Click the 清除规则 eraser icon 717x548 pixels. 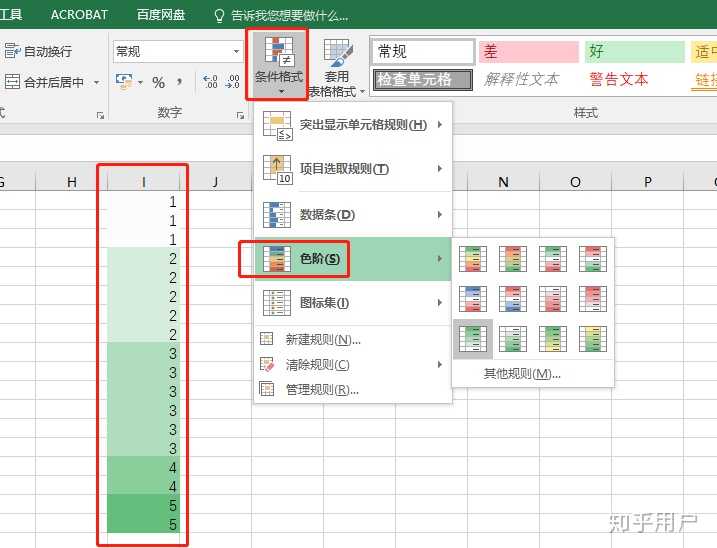pyautogui.click(x=267, y=364)
